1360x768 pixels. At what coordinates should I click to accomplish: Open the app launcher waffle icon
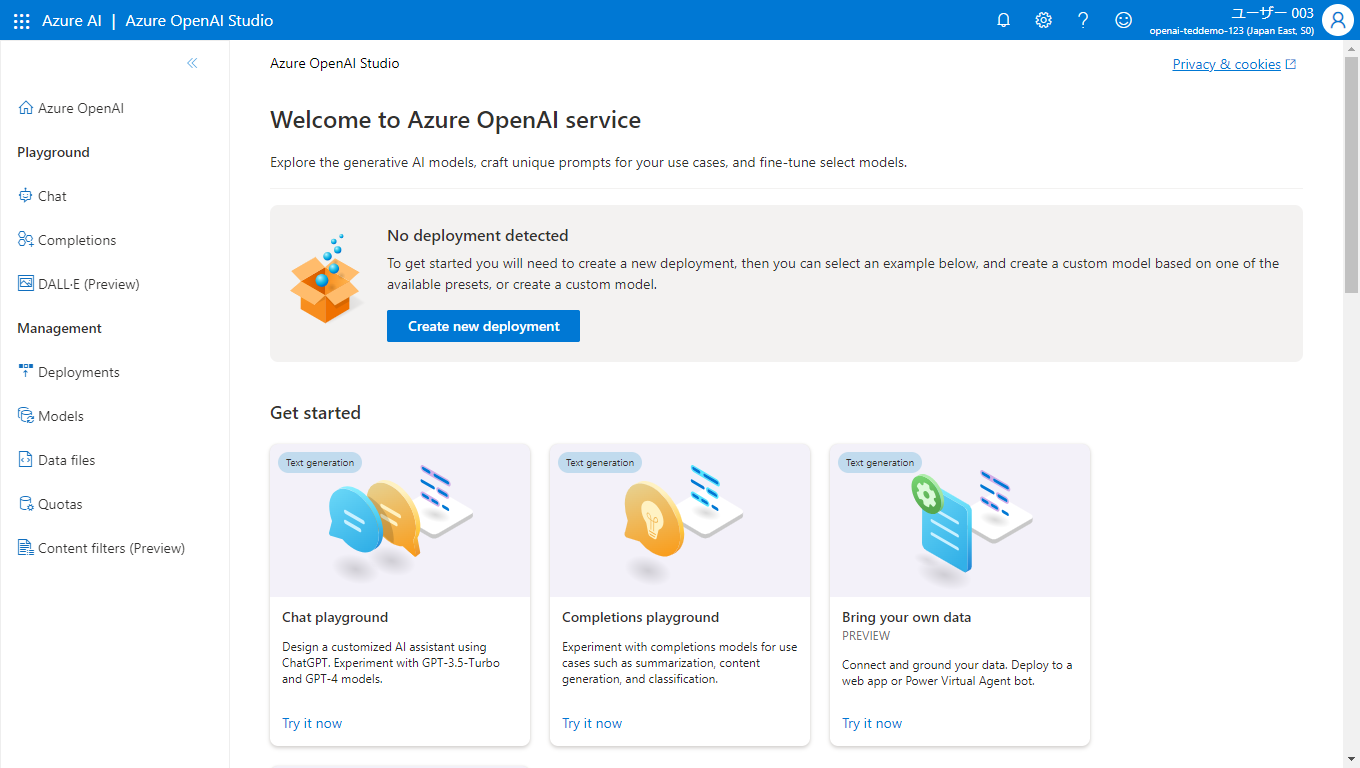pos(22,20)
